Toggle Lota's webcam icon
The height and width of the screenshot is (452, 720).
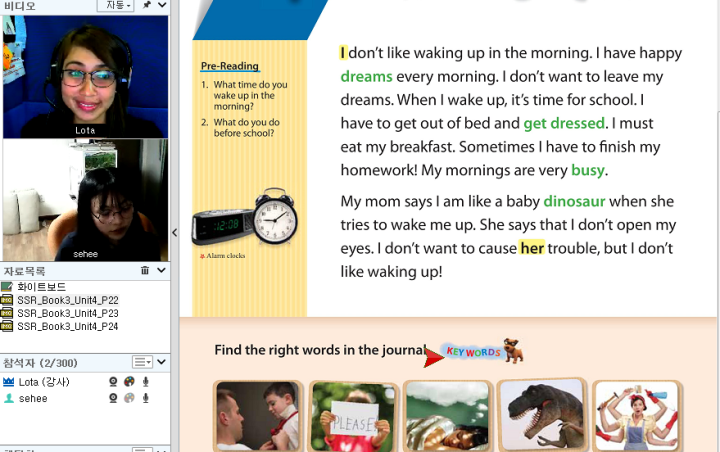click(x=113, y=381)
